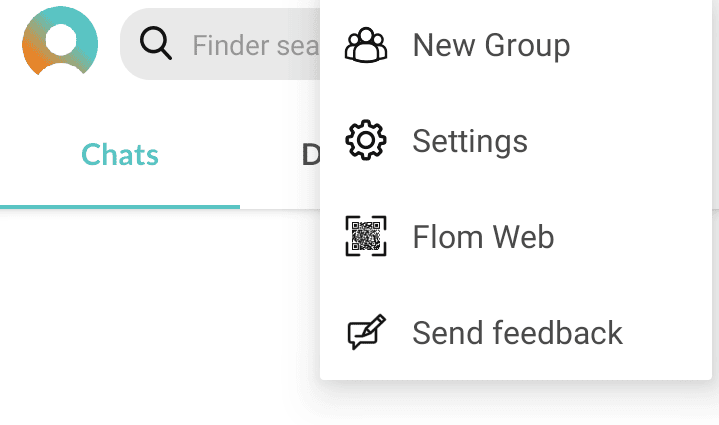Click the Flom Web QR code icon

coord(366,236)
